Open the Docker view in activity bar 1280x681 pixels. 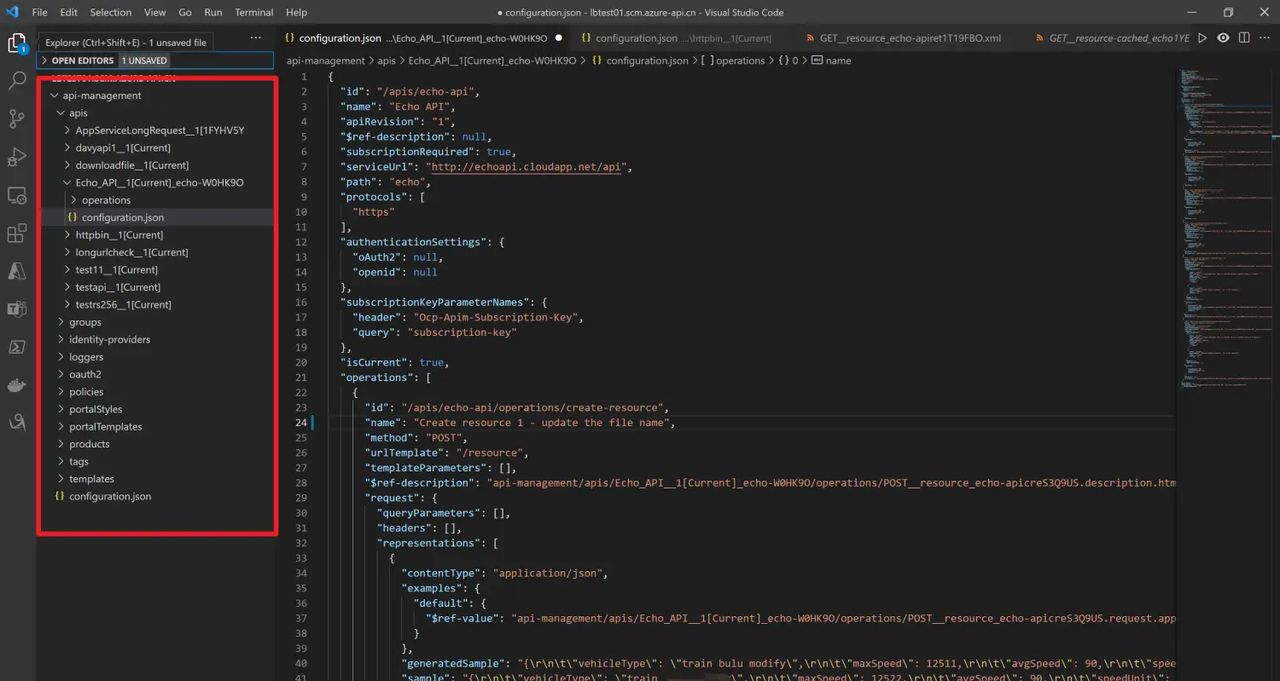[x=17, y=385]
